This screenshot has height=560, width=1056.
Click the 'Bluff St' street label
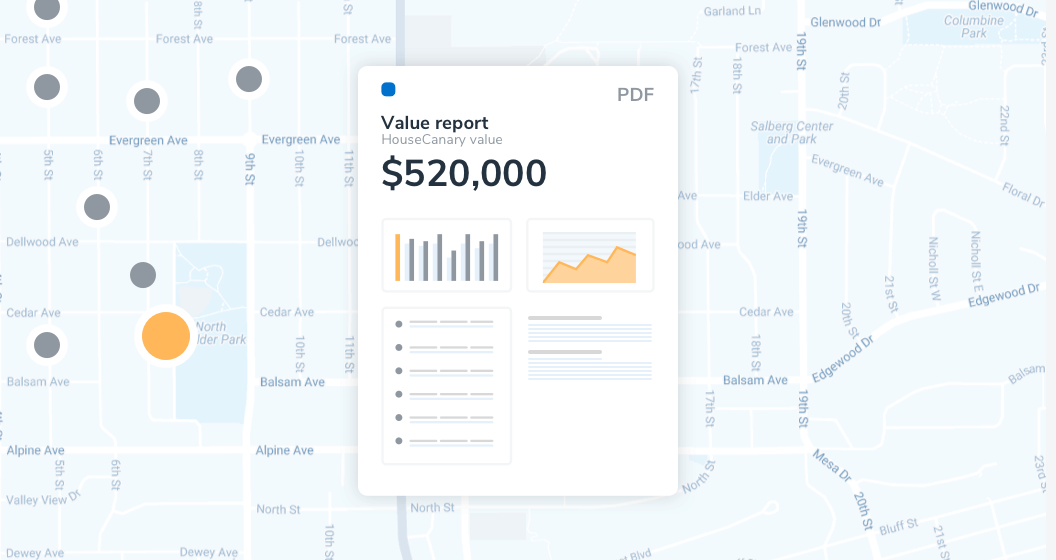click(x=898, y=526)
